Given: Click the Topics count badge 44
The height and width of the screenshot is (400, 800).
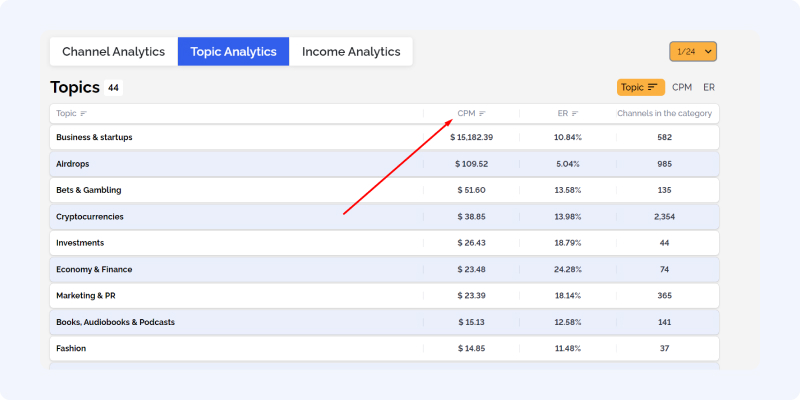Looking at the screenshot, I should pos(113,88).
